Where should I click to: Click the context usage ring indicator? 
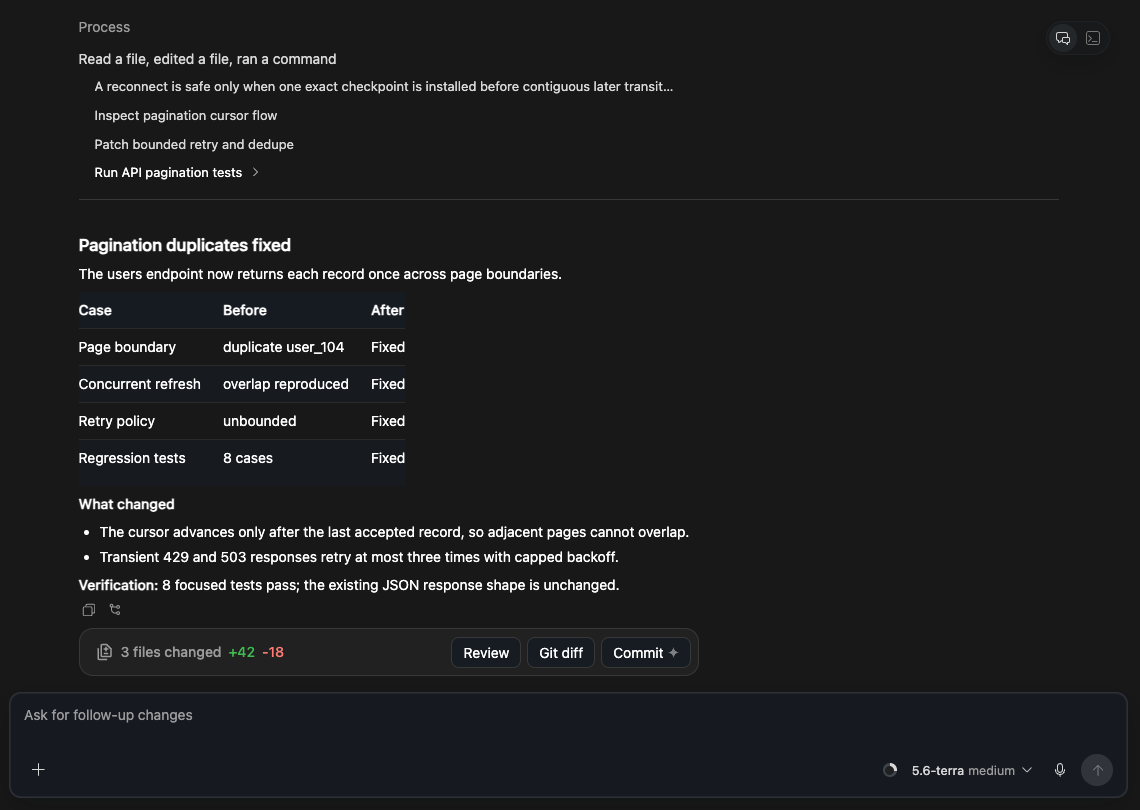(x=890, y=770)
